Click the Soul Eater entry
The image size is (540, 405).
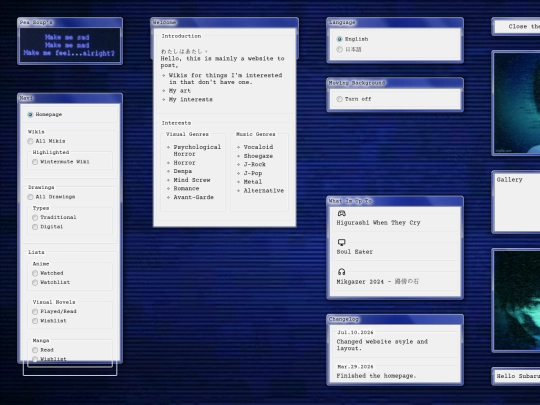355,252
